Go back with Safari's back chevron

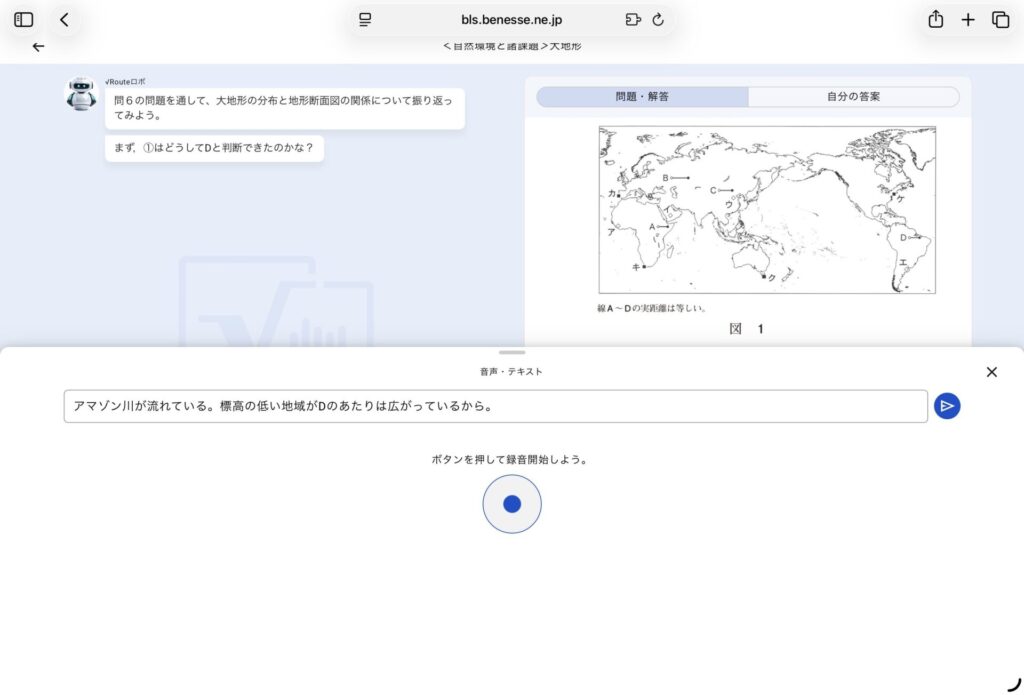pos(65,20)
